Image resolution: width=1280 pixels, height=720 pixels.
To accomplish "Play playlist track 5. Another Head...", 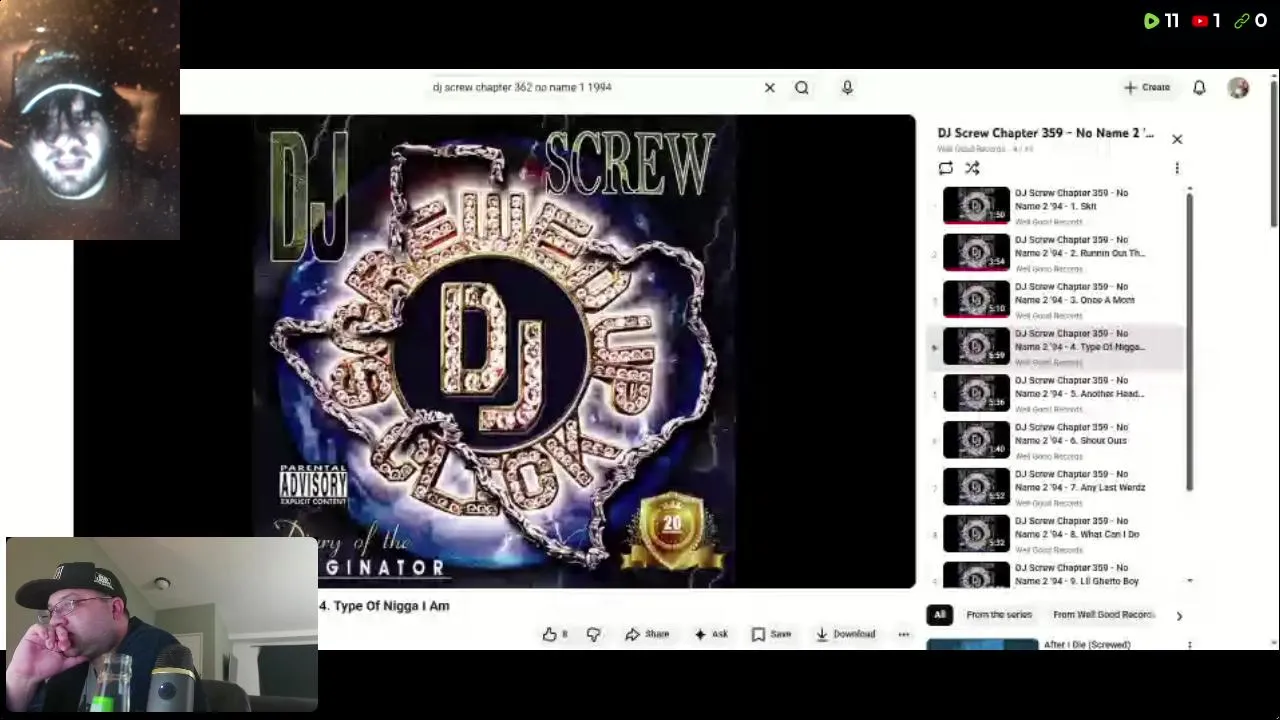I will [1057, 394].
